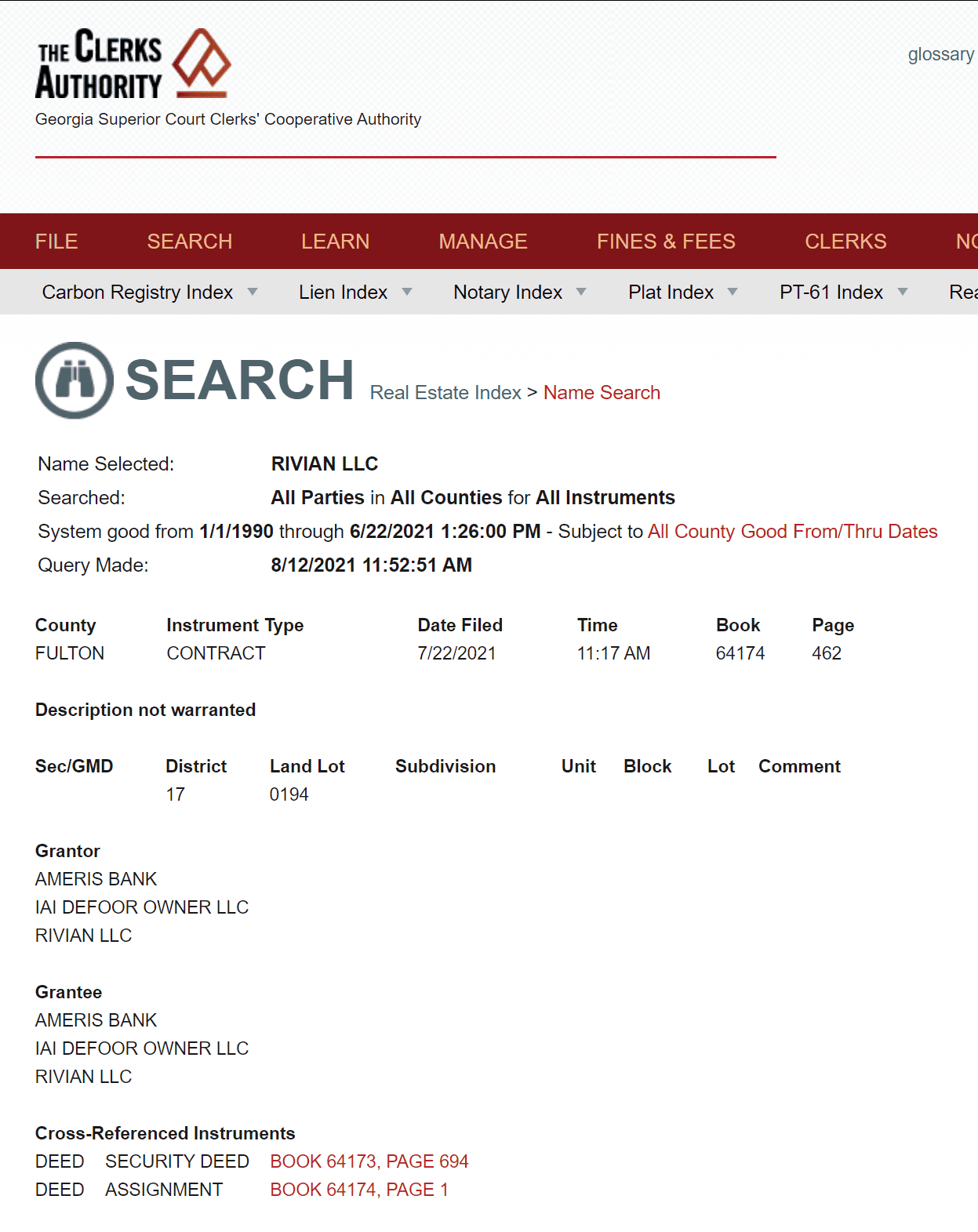
Task: Click IAI DEFOOR OWNER LLC under Grantee
Action: click(142, 1048)
